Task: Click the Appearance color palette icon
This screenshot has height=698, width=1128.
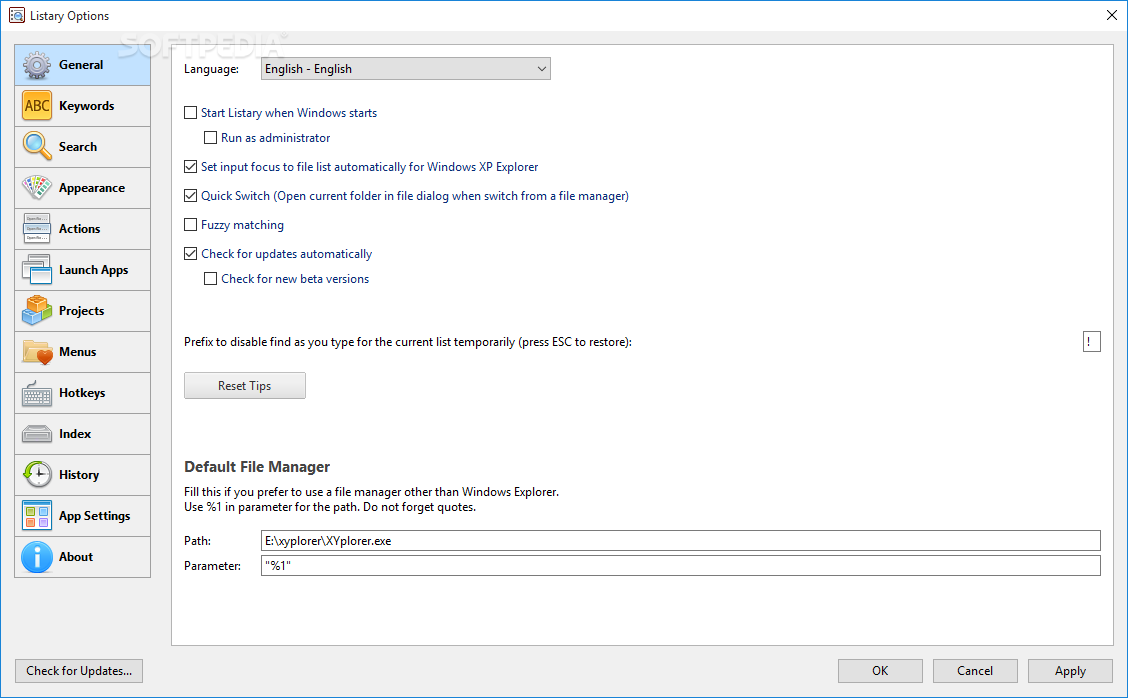Action: pos(37,188)
